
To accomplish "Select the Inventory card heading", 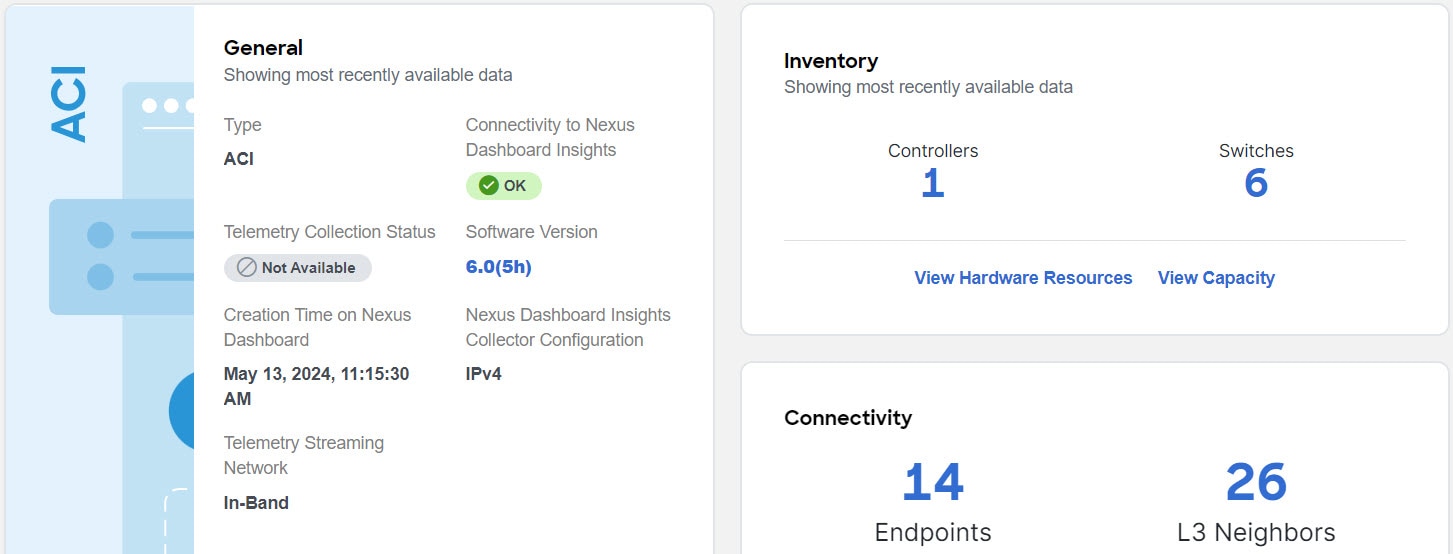I will coord(831,61).
